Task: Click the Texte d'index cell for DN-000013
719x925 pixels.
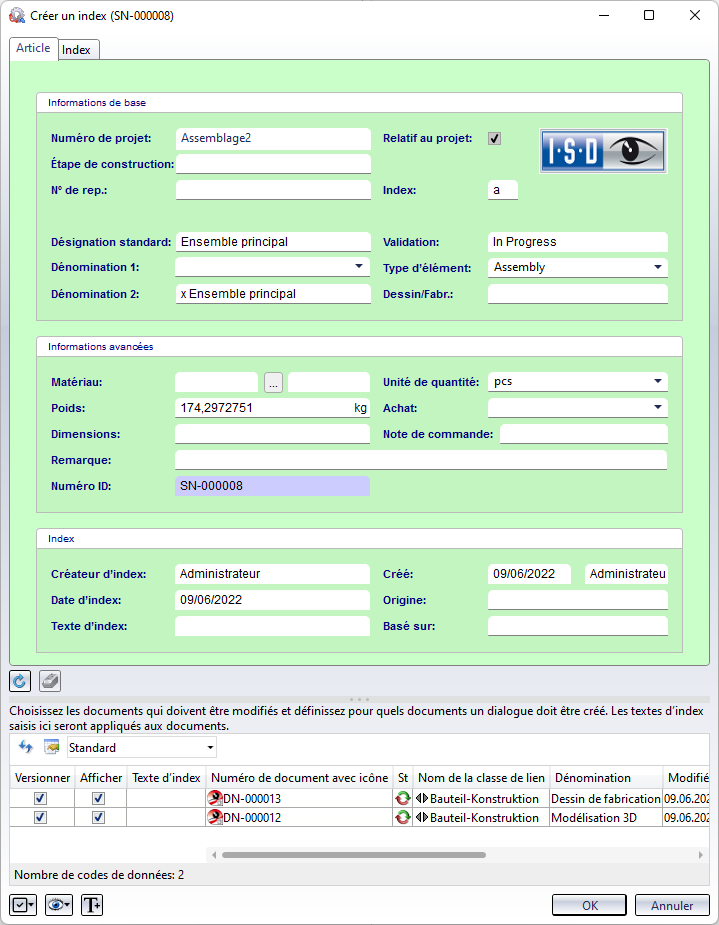Action: [x=166, y=798]
